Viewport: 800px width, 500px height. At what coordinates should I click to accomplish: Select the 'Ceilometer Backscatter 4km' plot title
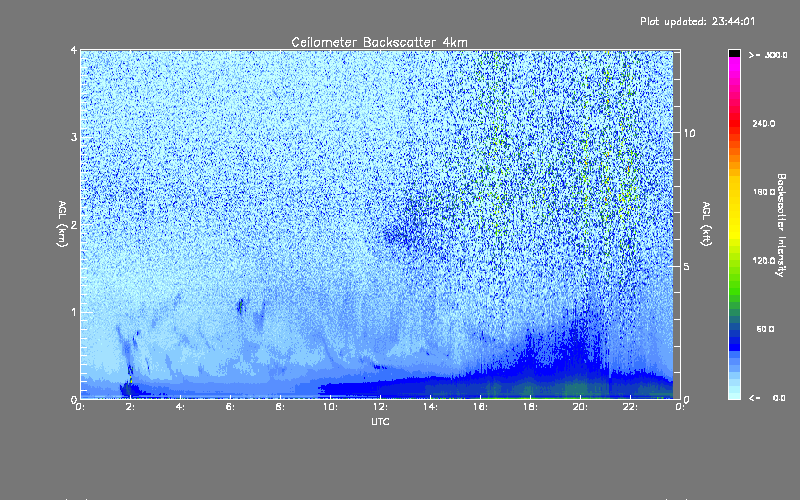click(379, 42)
